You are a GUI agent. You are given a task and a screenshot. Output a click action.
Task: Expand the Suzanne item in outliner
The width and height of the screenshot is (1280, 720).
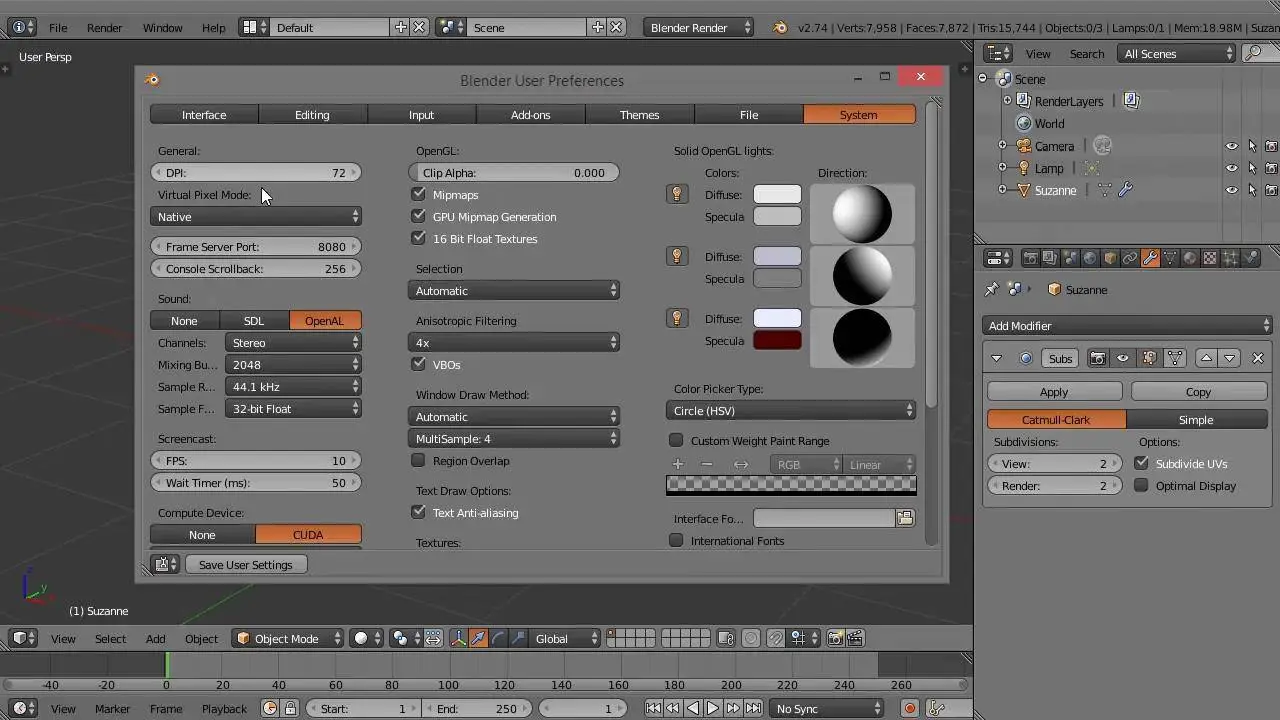[x=1002, y=190]
